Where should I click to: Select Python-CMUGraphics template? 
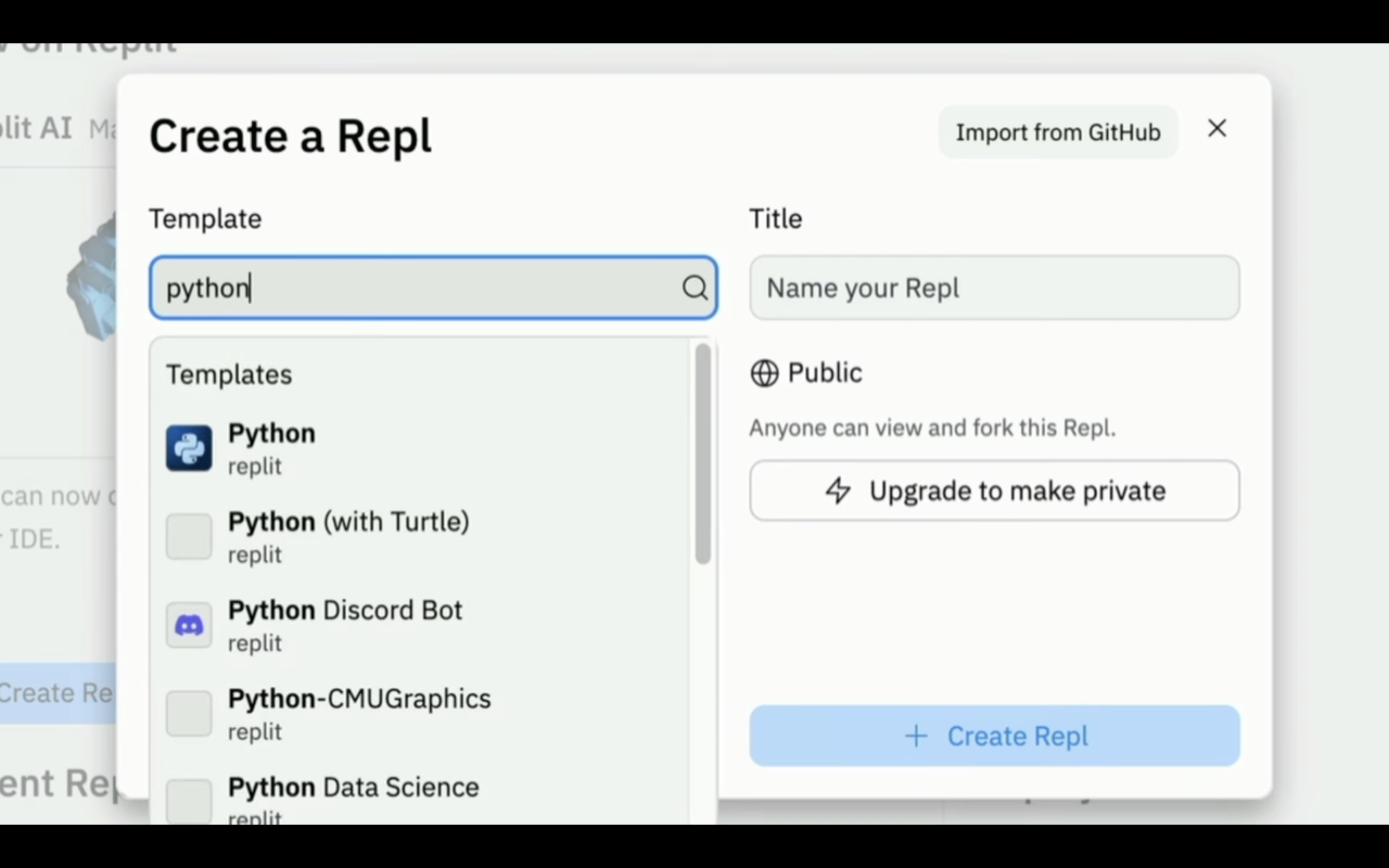(x=419, y=714)
